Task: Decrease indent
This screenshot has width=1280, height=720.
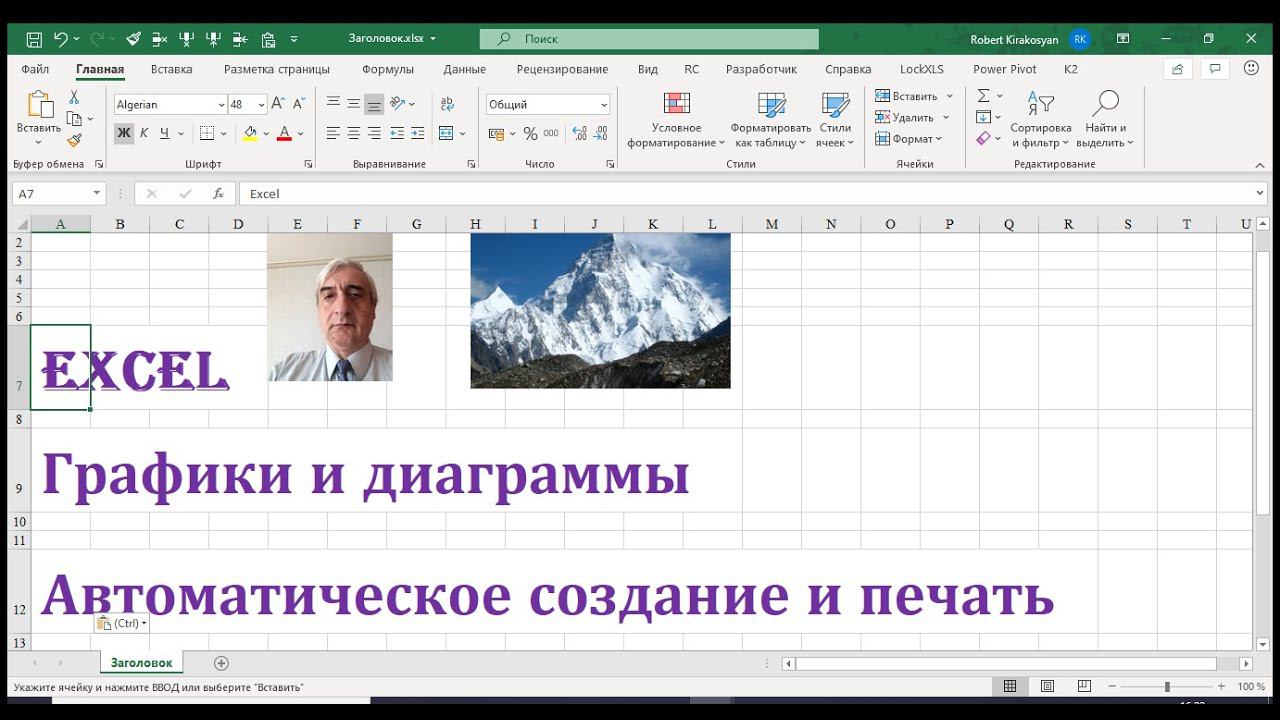Action: click(397, 133)
